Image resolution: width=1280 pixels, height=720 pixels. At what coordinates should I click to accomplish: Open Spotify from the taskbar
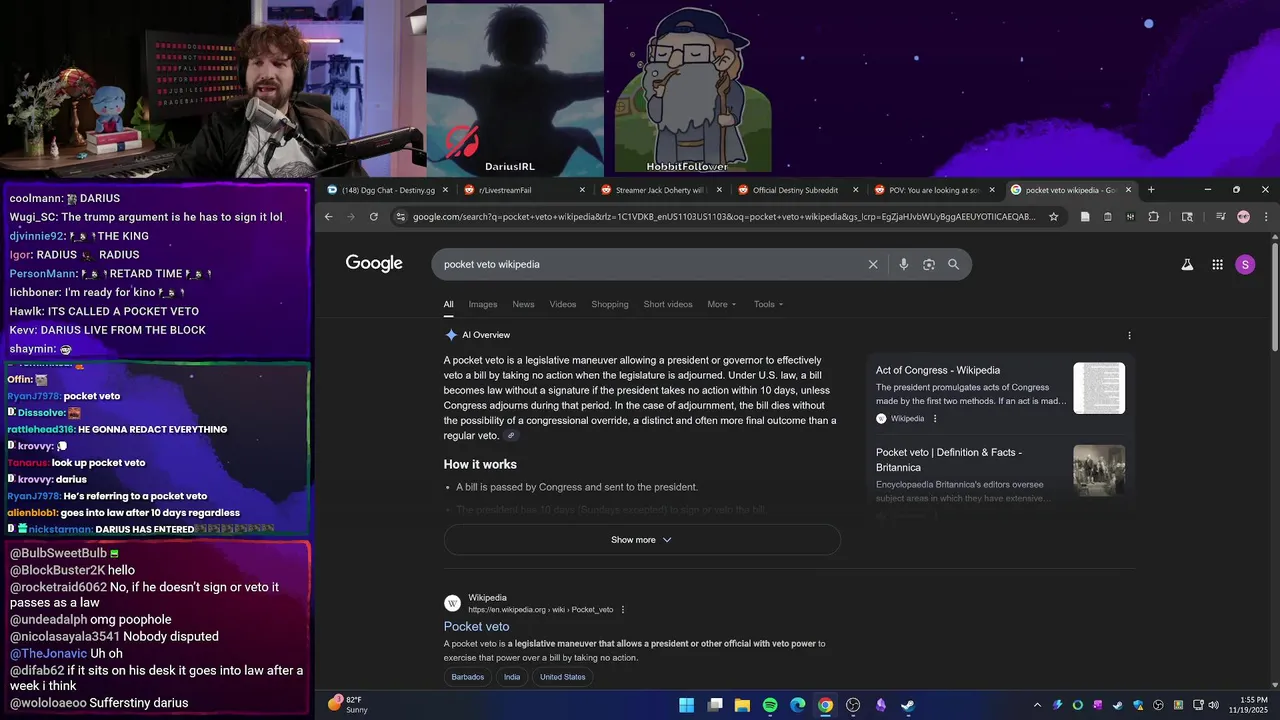[x=770, y=705]
